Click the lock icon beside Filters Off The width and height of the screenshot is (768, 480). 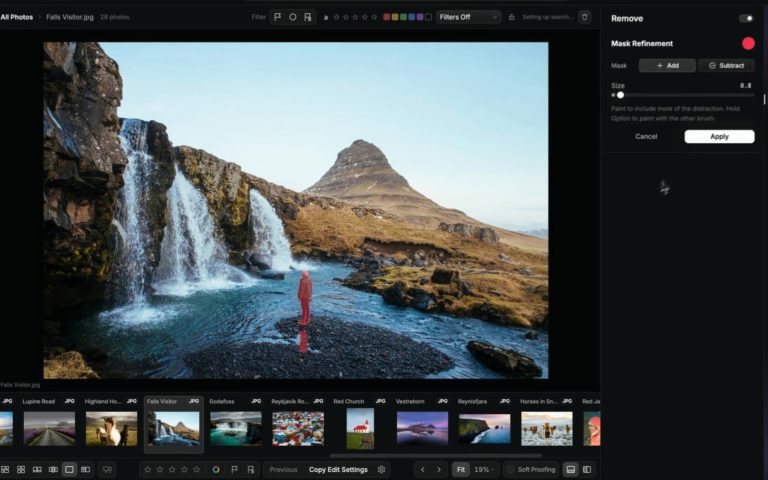pos(511,17)
